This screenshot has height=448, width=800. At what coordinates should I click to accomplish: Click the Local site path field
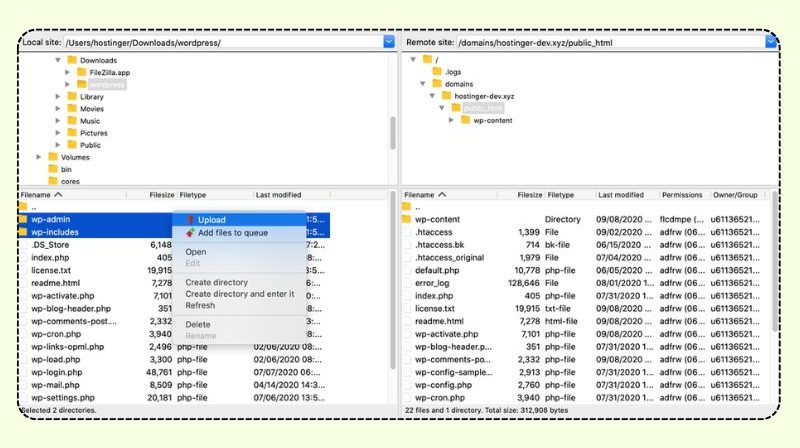tap(223, 42)
